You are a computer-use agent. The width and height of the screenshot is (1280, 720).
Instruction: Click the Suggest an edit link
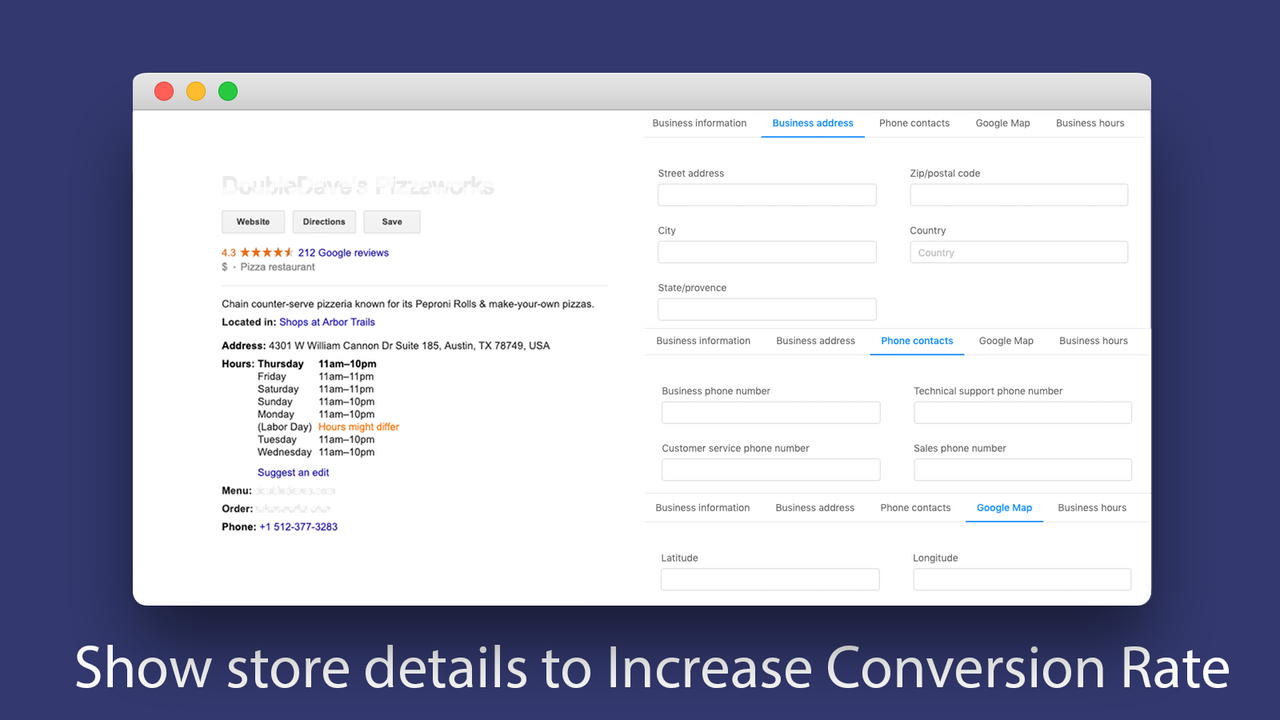[293, 473]
